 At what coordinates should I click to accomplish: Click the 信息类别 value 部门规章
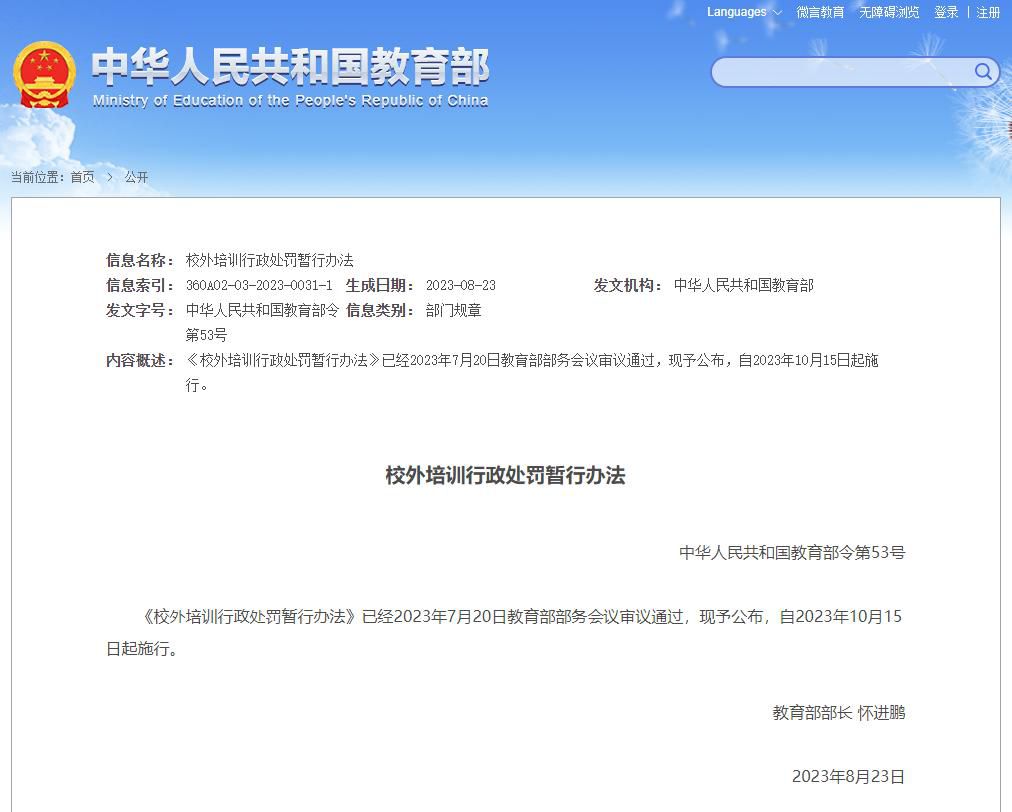(453, 310)
